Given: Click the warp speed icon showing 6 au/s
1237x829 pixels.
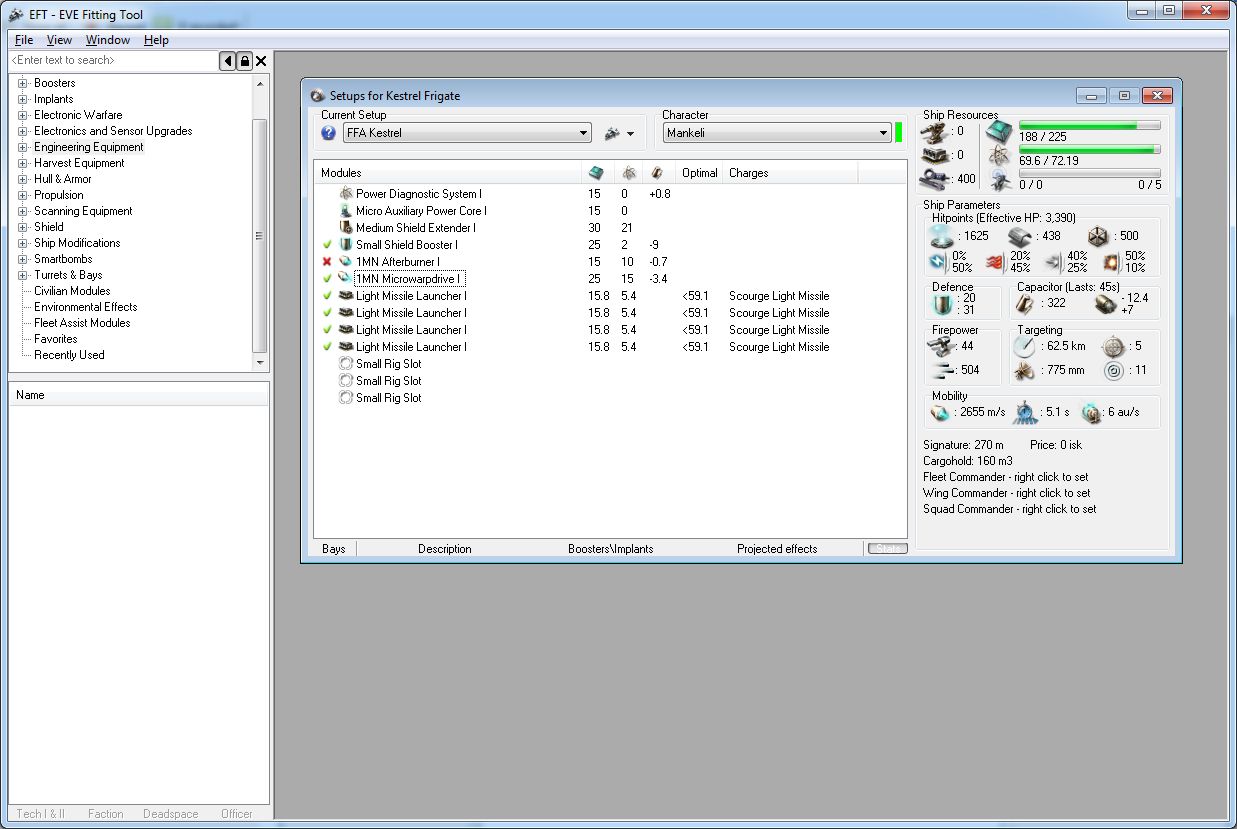Looking at the screenshot, I should click(1092, 412).
